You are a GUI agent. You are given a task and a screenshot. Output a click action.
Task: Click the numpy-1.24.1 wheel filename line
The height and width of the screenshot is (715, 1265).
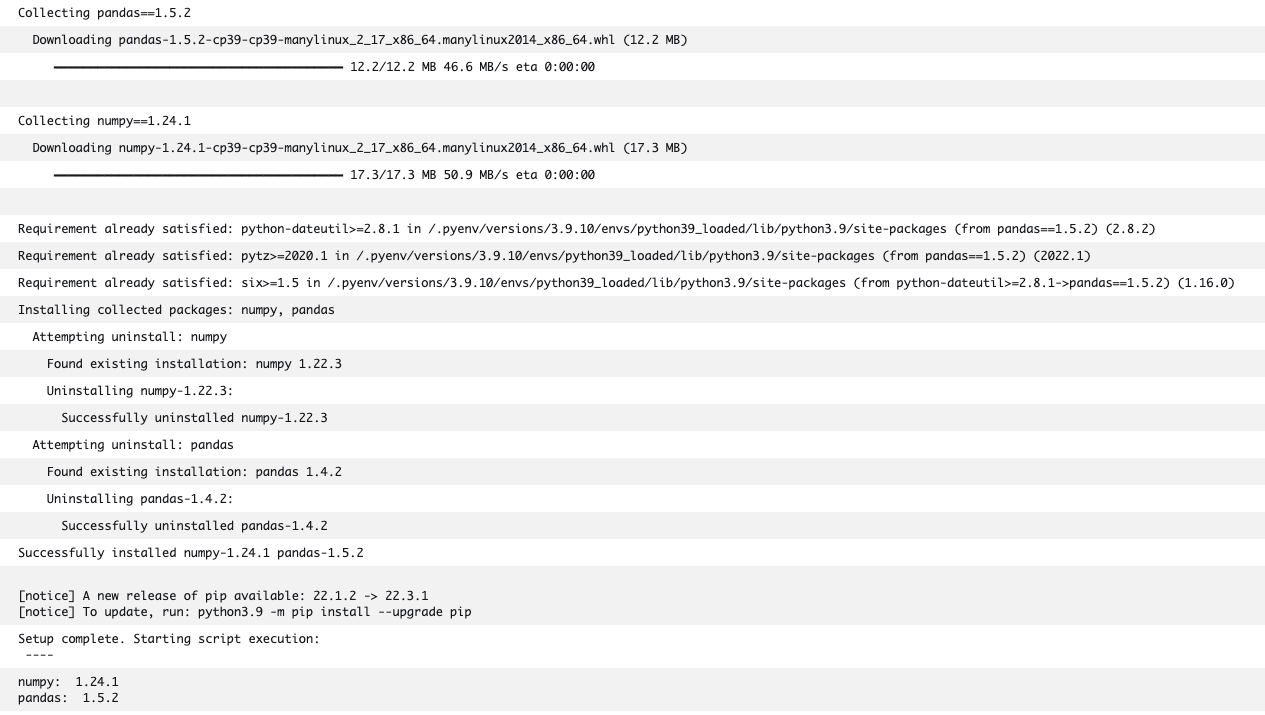[360, 148]
